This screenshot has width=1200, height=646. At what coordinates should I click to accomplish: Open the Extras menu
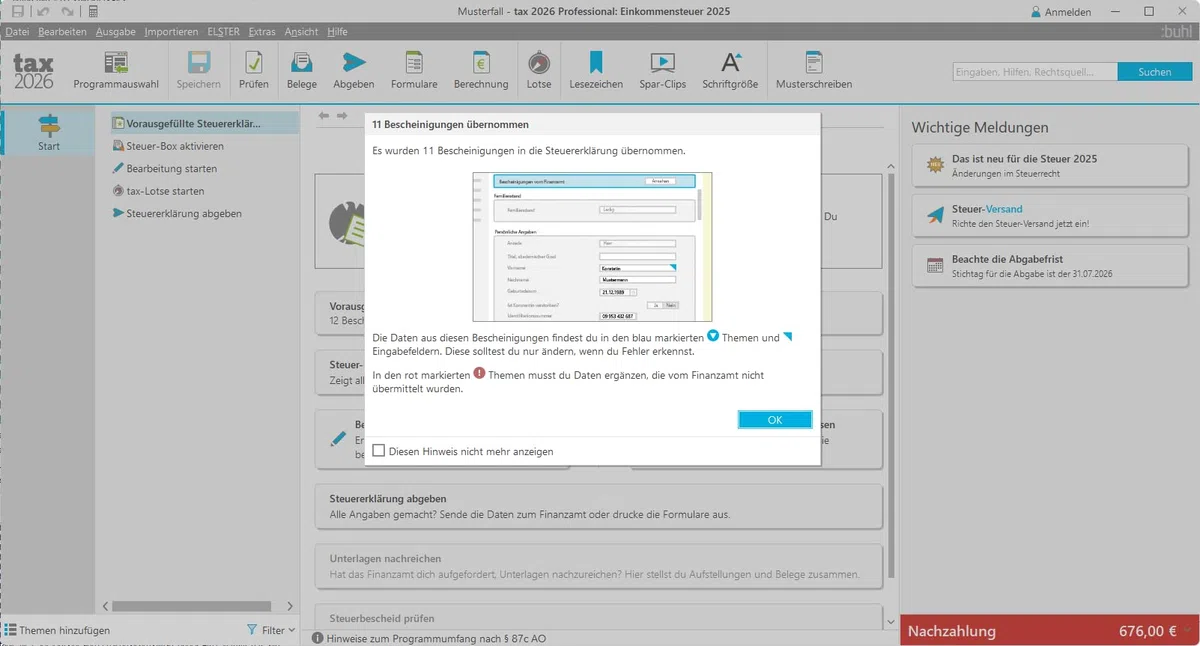262,31
